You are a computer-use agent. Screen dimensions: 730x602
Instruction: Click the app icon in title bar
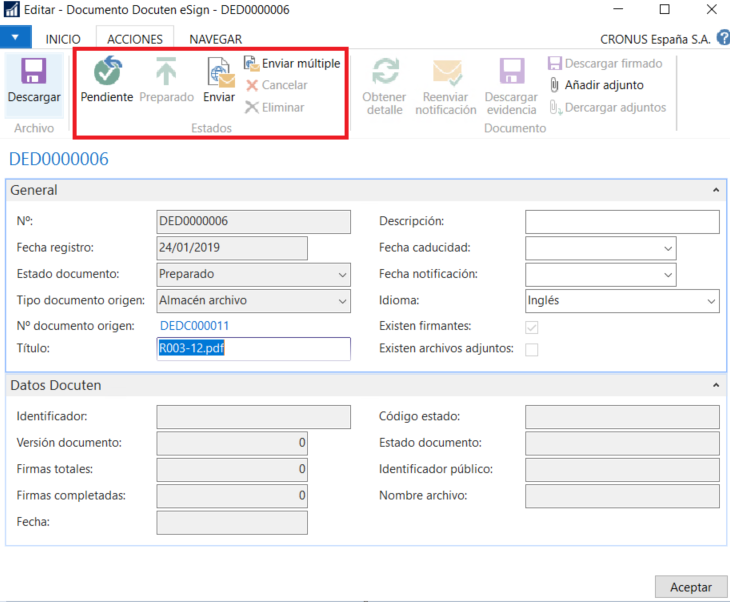(x=12, y=10)
